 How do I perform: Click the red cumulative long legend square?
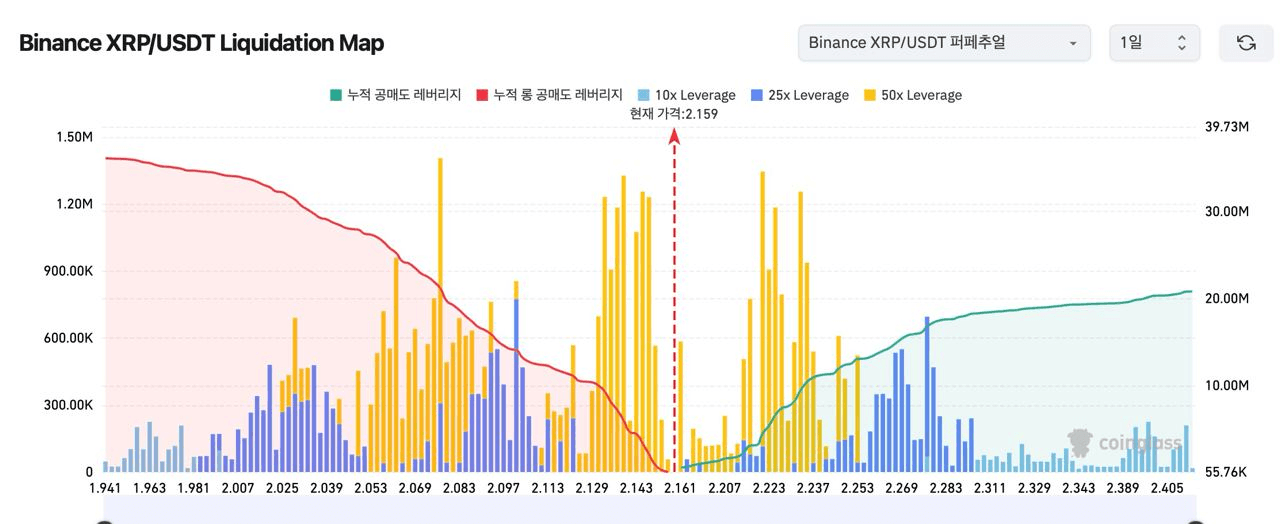pyautogui.click(x=483, y=95)
